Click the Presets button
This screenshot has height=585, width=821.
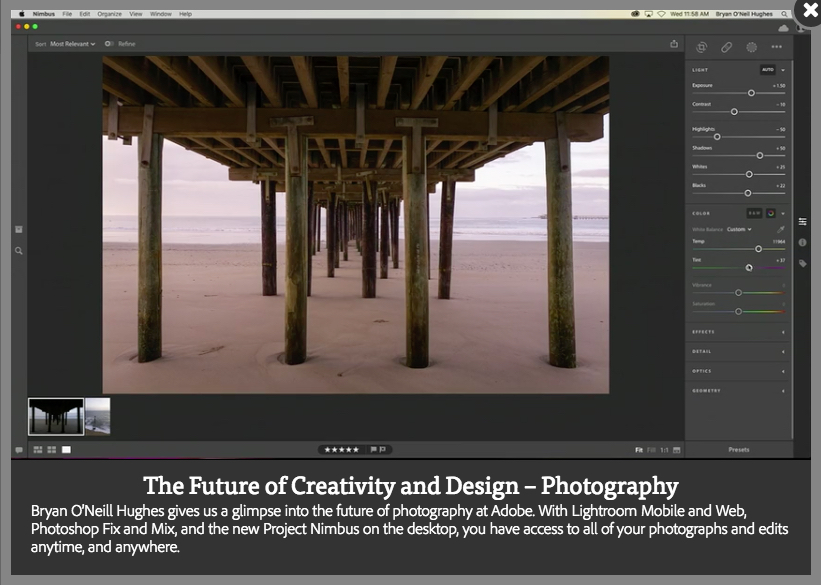point(739,450)
